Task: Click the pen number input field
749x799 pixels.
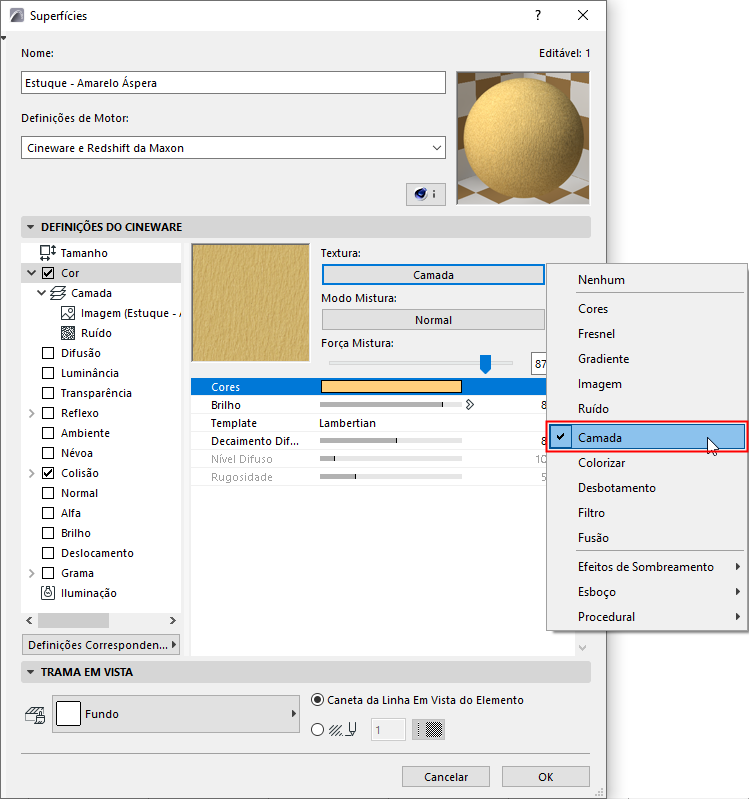Action: (x=388, y=730)
